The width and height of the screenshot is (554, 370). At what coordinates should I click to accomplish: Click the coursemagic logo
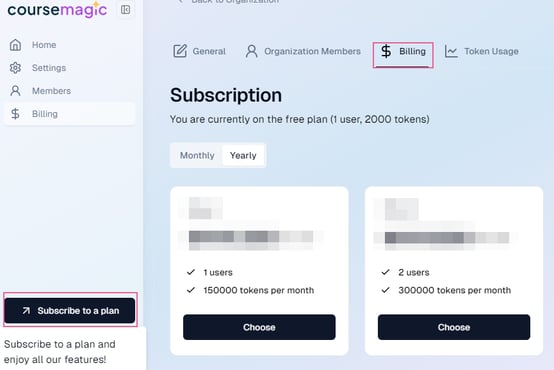pos(57,10)
